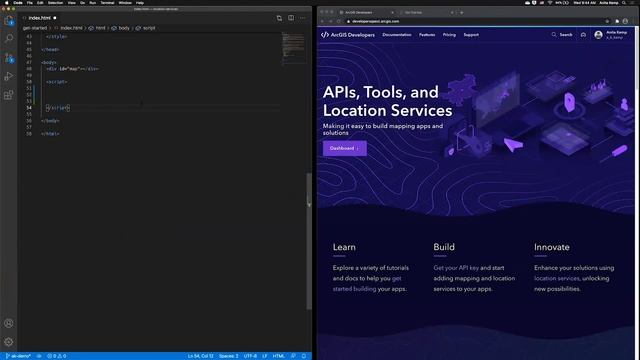
Task: Open the View menu
Action: pos(71,3)
